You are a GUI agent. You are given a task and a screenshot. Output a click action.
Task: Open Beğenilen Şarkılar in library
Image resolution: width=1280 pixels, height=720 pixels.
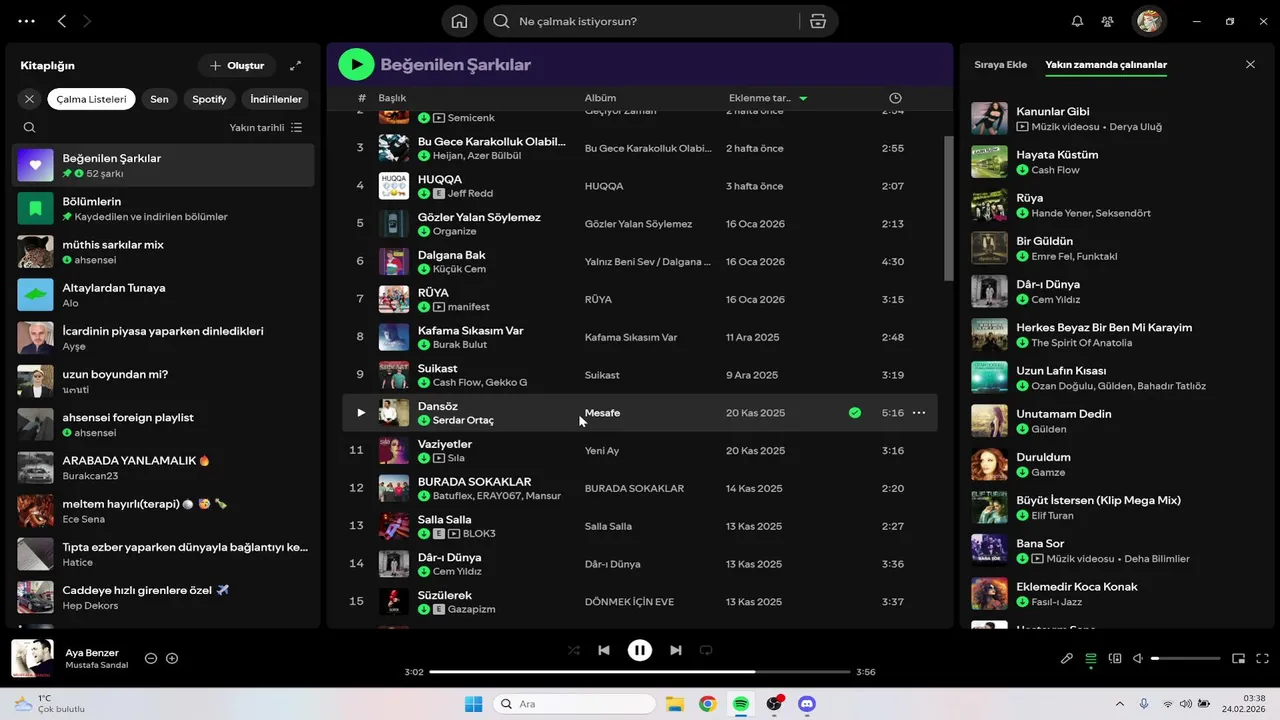(163, 165)
